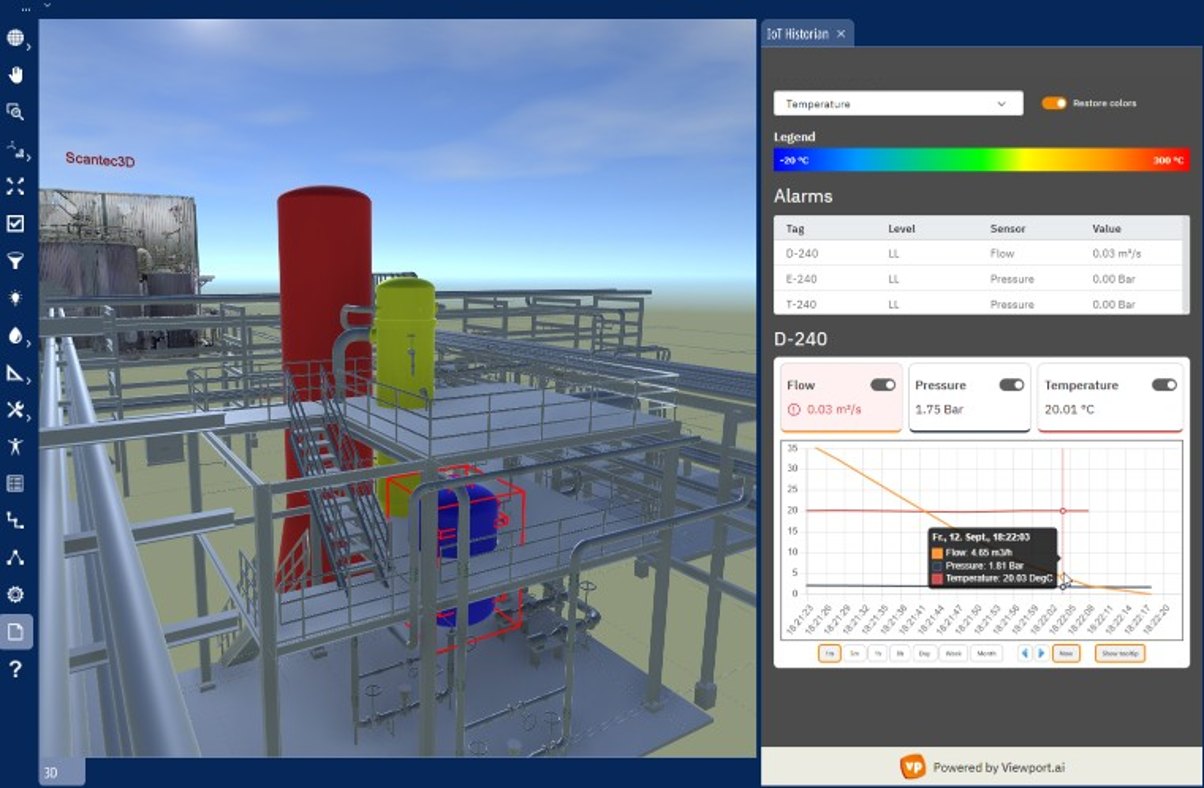This screenshot has width=1204, height=788.
Task: Select the triangle measure tool
Action: 15,373
